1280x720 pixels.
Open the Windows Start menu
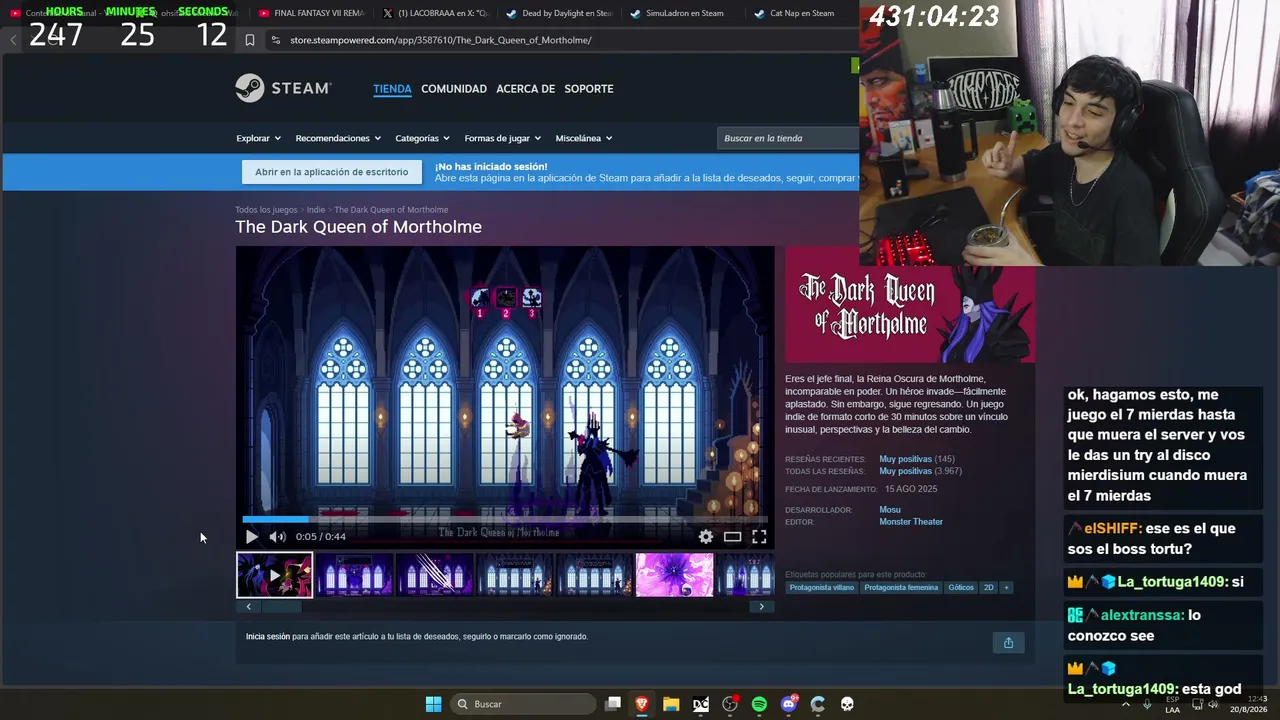click(433, 704)
